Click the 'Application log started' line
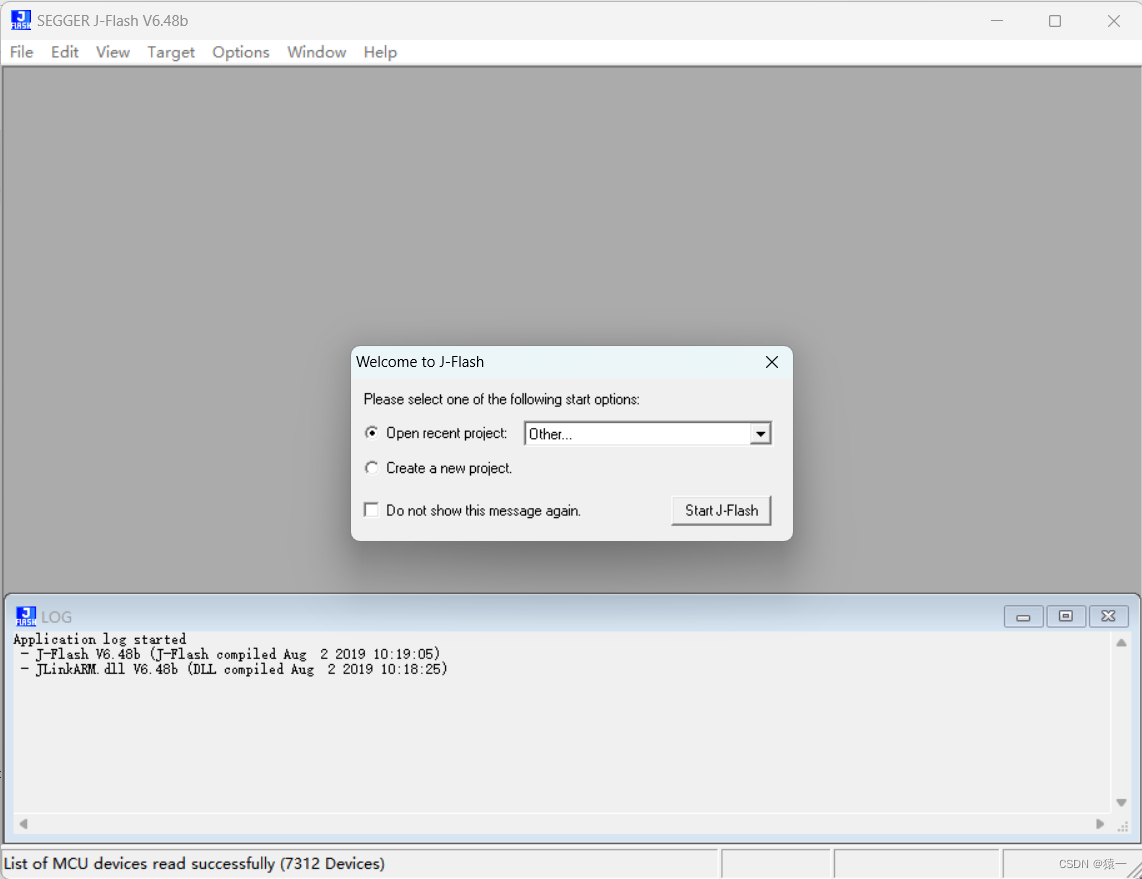 click(x=100, y=639)
